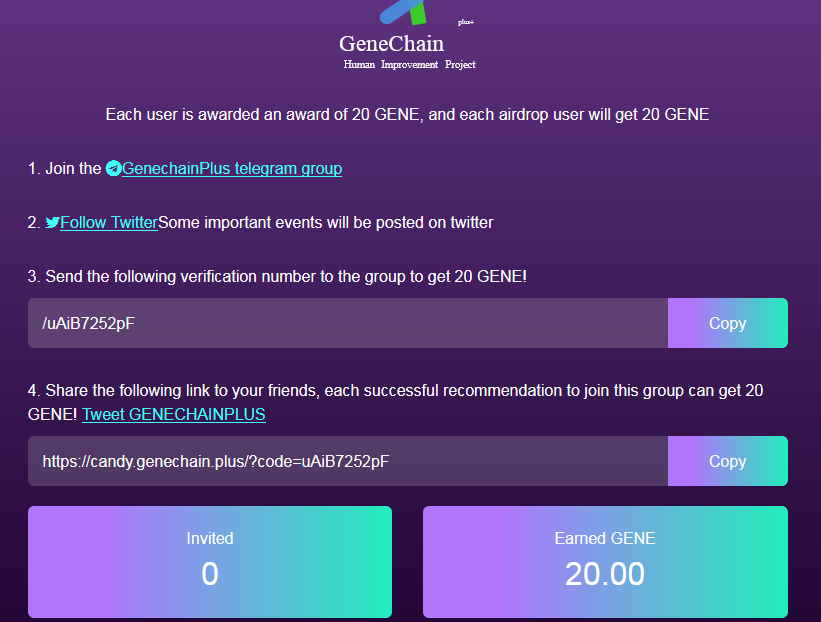The height and width of the screenshot is (622, 821).
Task: Click the Telegram paper-plane icon
Action: [113, 169]
